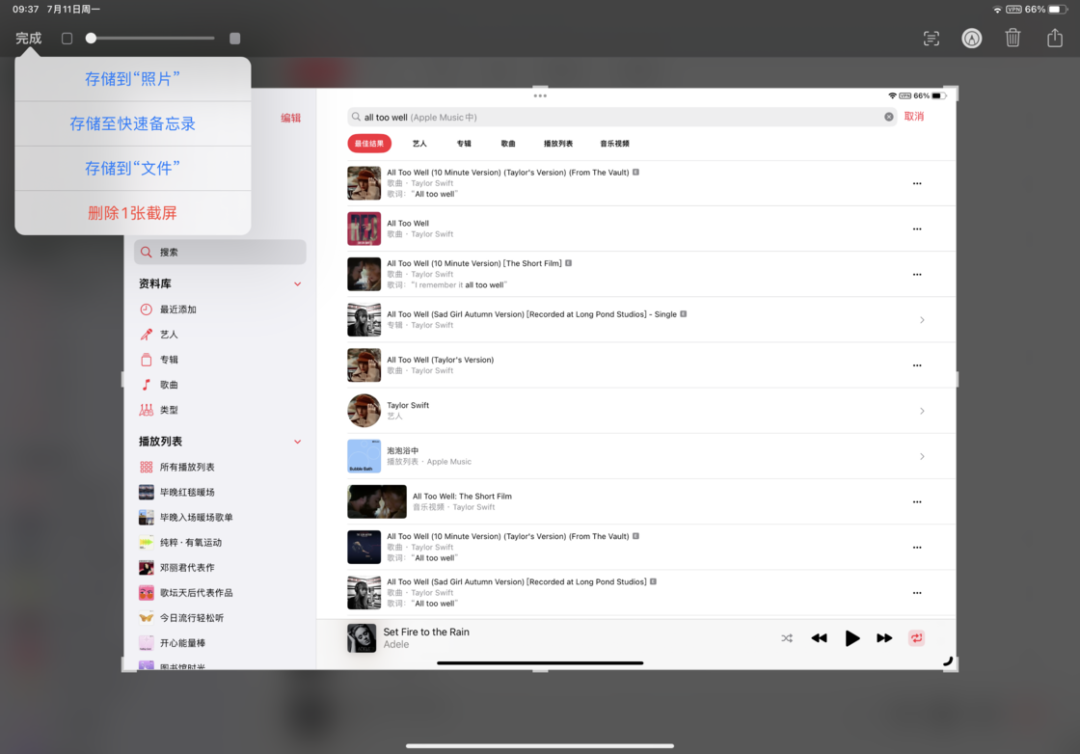Skip to next track in player bar
This screenshot has width=1080, height=754.
884,638
